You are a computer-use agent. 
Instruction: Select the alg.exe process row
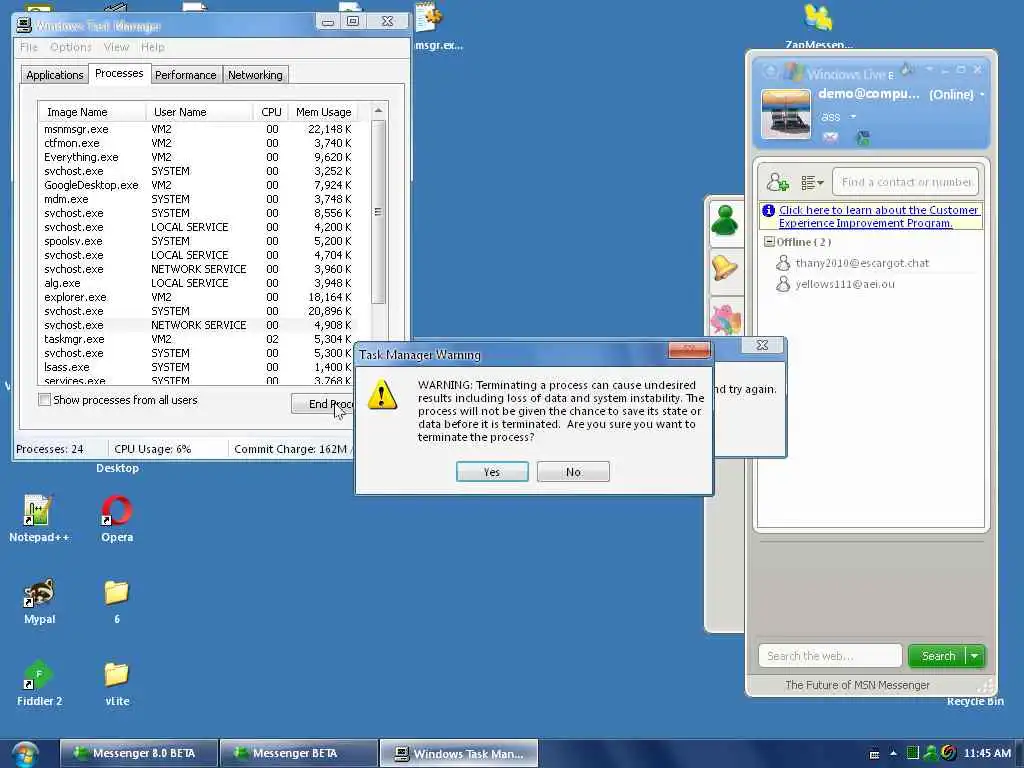198,283
